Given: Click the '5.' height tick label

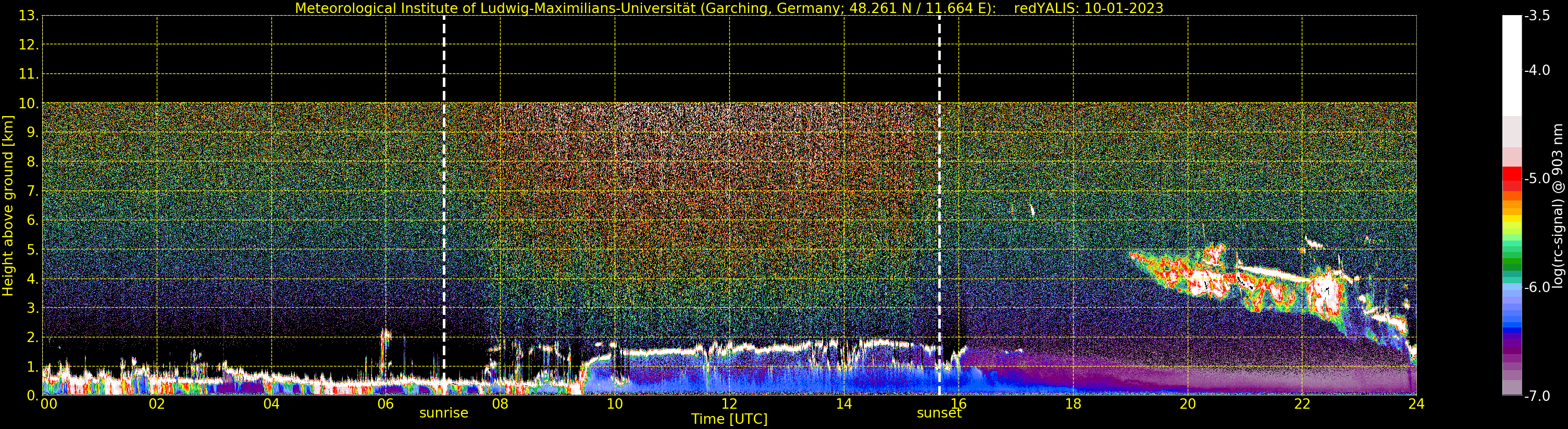Looking at the screenshot, I should tap(33, 249).
